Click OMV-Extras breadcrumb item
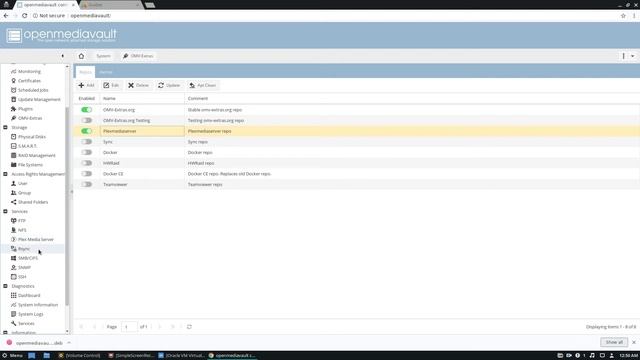This screenshot has height=360, width=640. coord(138,56)
